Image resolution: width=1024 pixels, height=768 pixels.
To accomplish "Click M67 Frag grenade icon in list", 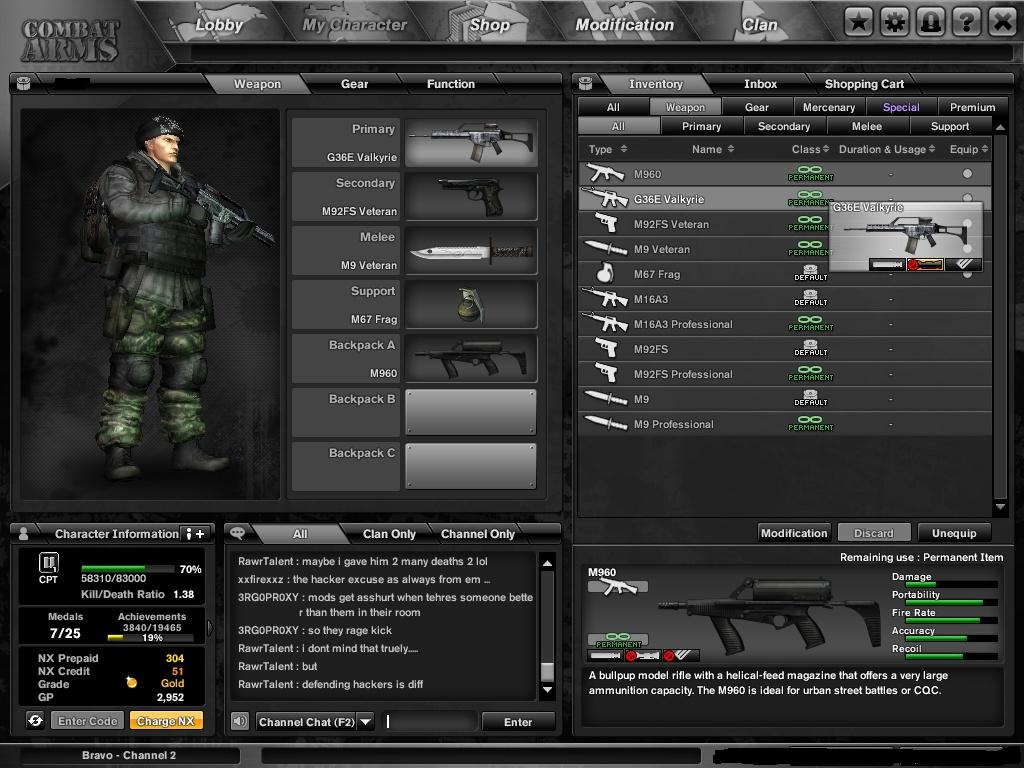I will pyautogui.click(x=605, y=273).
